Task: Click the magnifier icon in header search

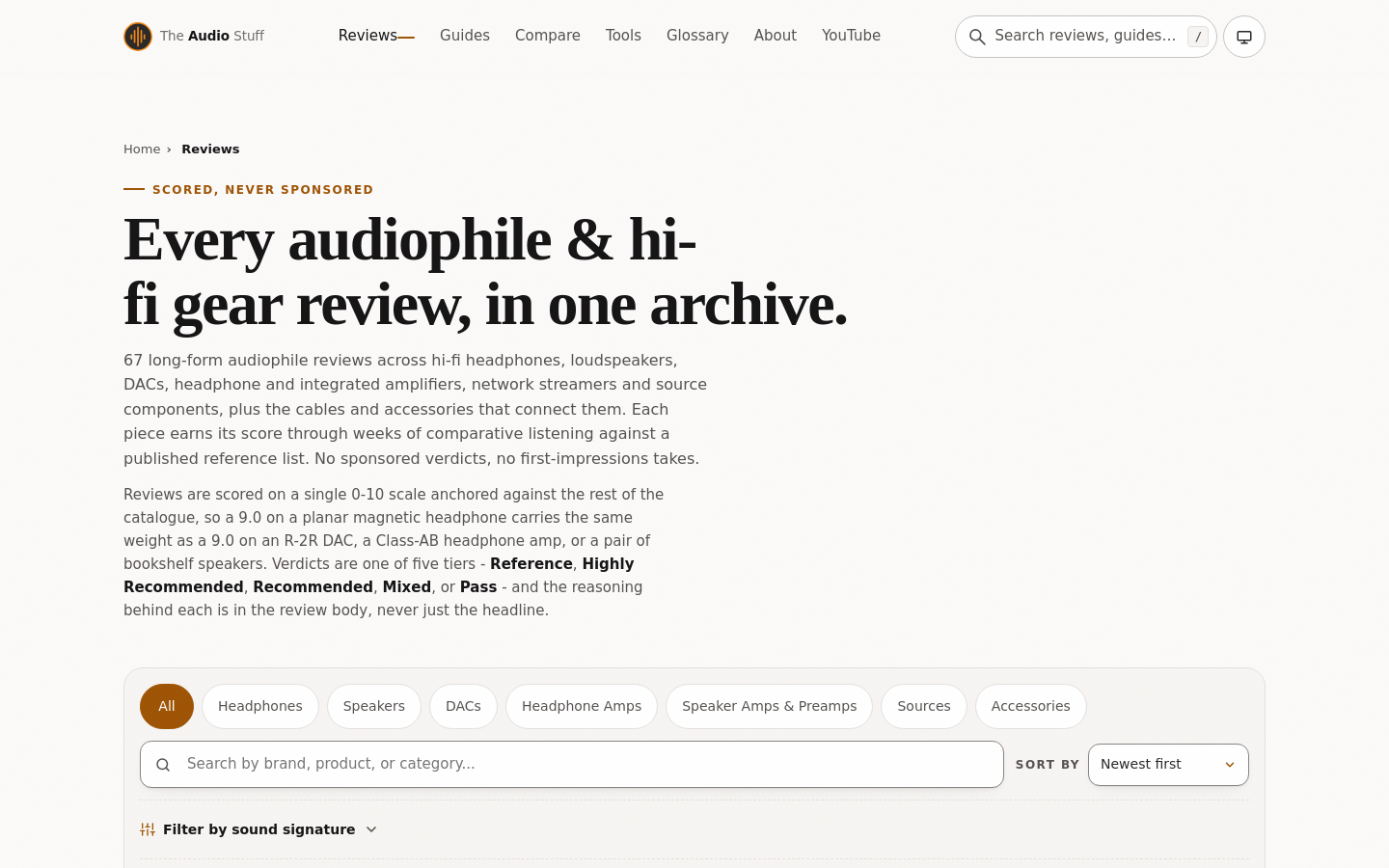Action: pyautogui.click(x=977, y=37)
